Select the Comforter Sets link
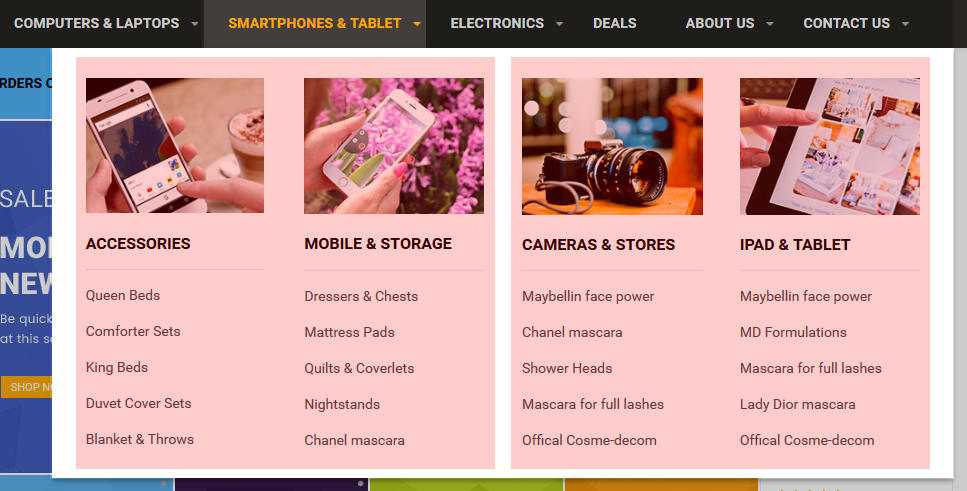This screenshot has width=967, height=491. click(x=133, y=331)
